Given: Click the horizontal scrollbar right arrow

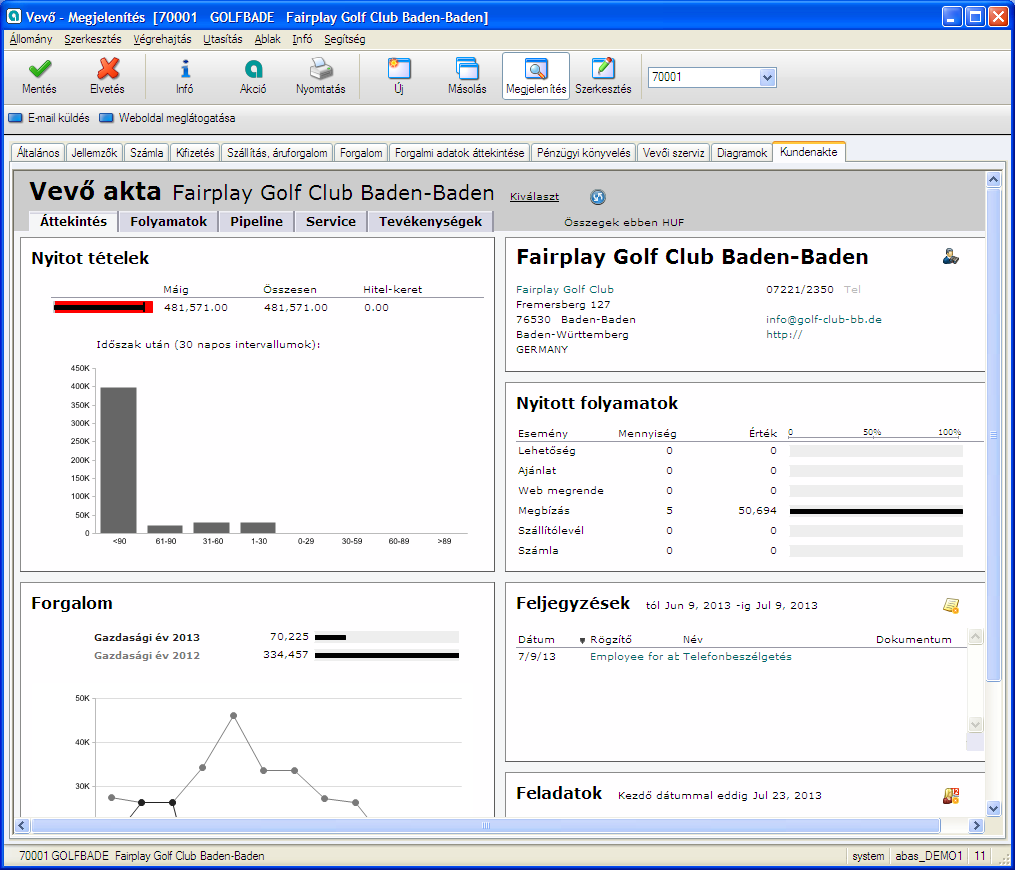Looking at the screenshot, I should tap(976, 825).
